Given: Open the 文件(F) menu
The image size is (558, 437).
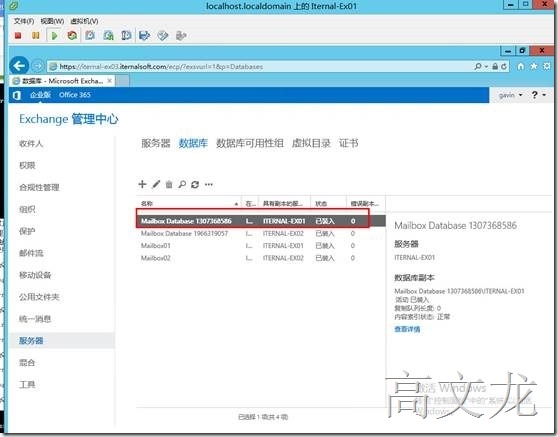Looking at the screenshot, I should pos(24,21).
